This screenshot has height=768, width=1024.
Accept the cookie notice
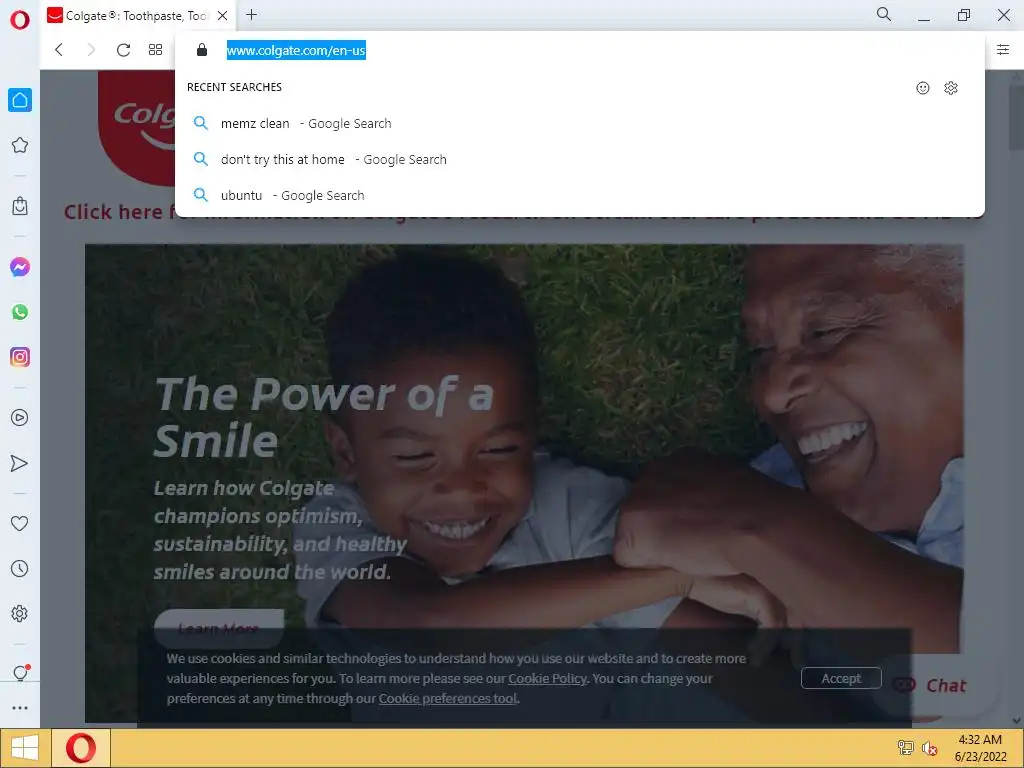click(x=841, y=679)
